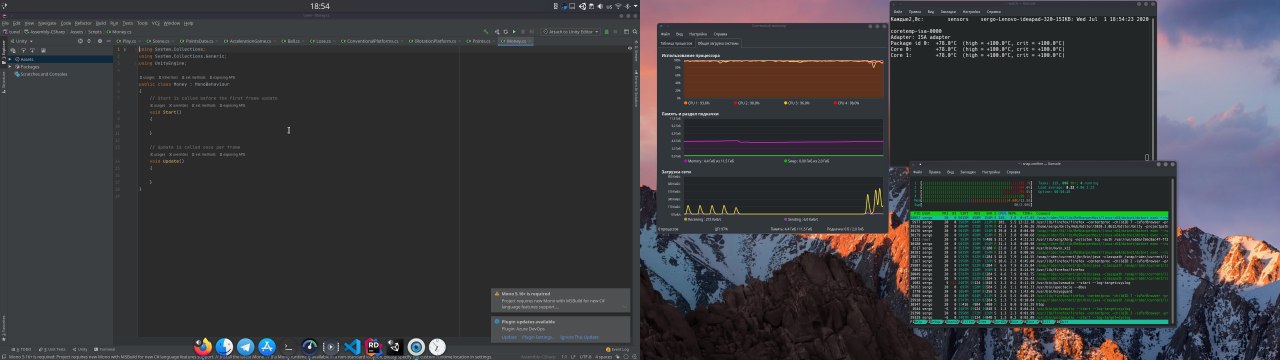The height and width of the screenshot is (360, 1280).
Task: Click the Assembly-CSharp breadcrumb
Action: (x=46, y=32)
